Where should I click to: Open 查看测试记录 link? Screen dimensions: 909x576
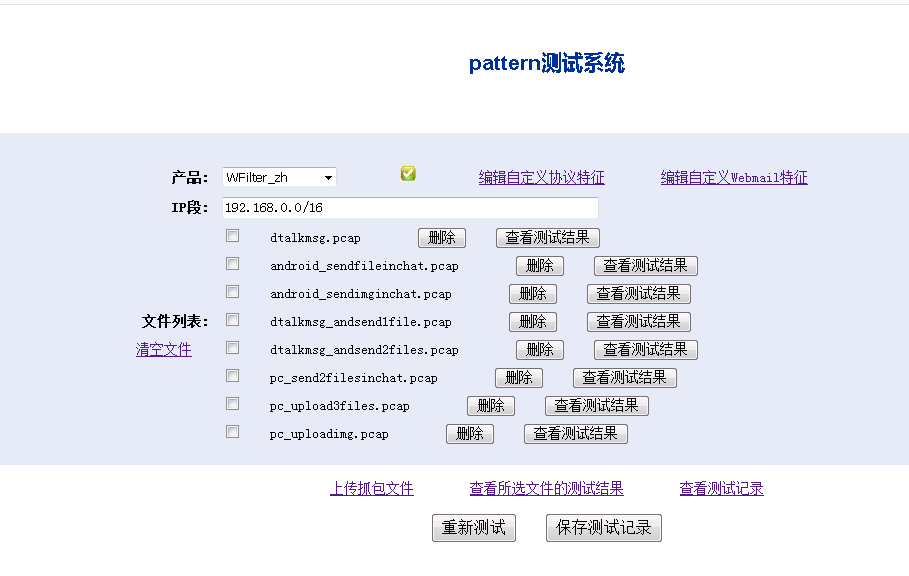[x=721, y=489]
